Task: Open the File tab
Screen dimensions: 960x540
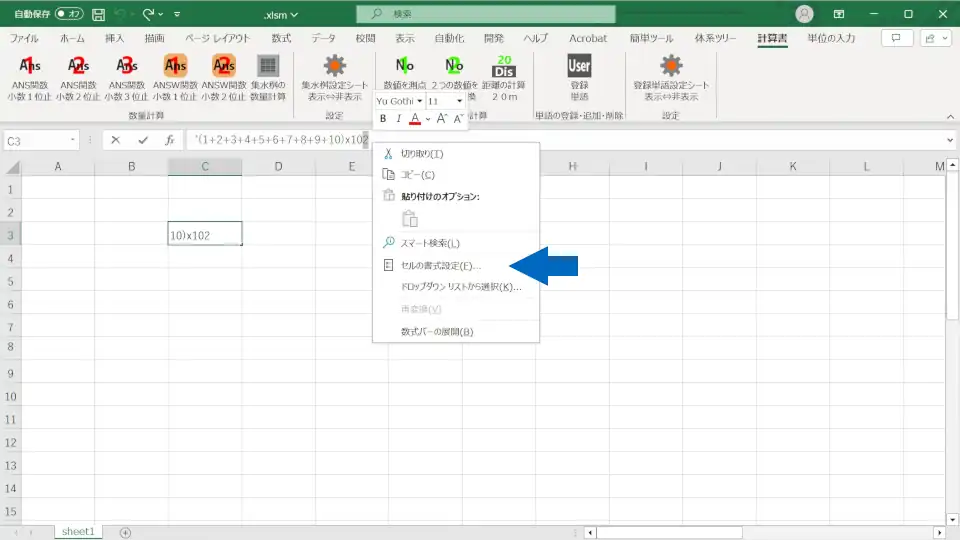Action: point(24,38)
